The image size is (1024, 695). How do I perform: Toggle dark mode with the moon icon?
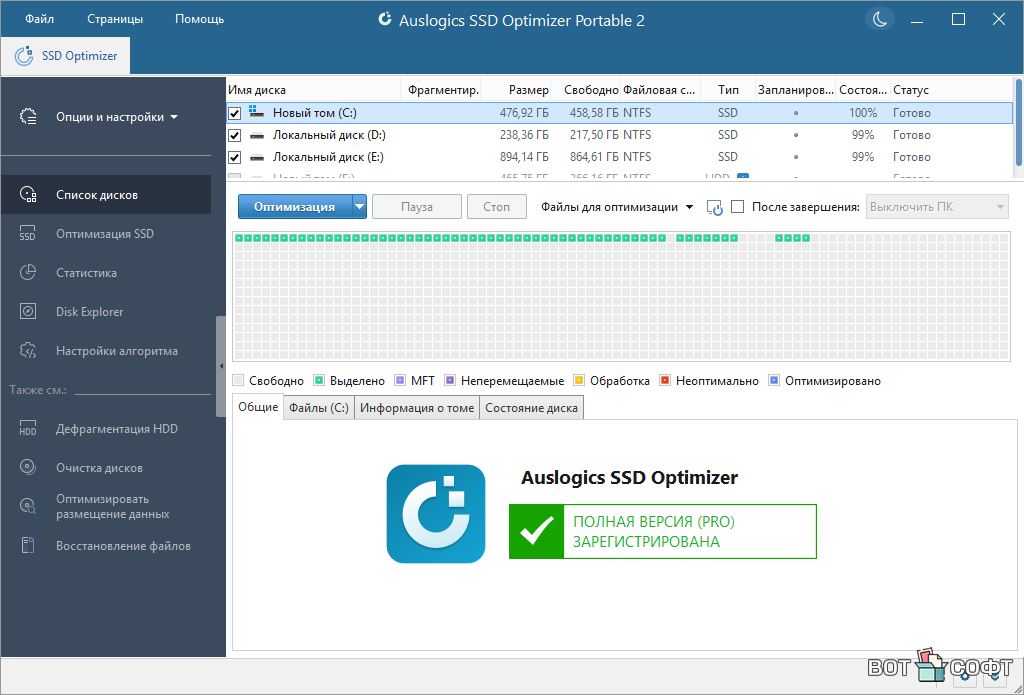click(880, 19)
